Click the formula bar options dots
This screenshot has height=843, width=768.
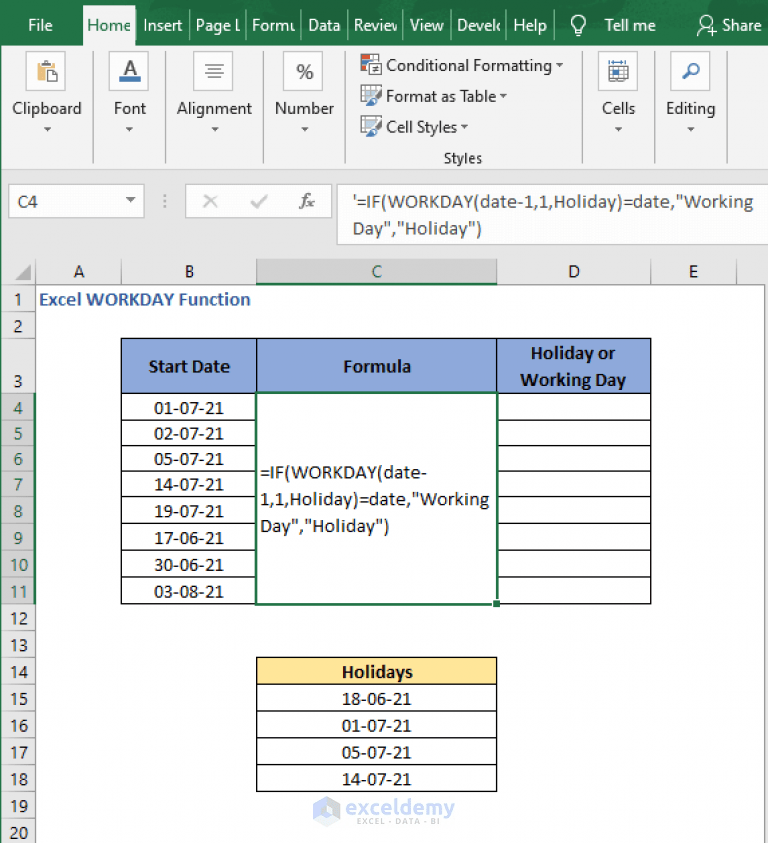click(165, 202)
